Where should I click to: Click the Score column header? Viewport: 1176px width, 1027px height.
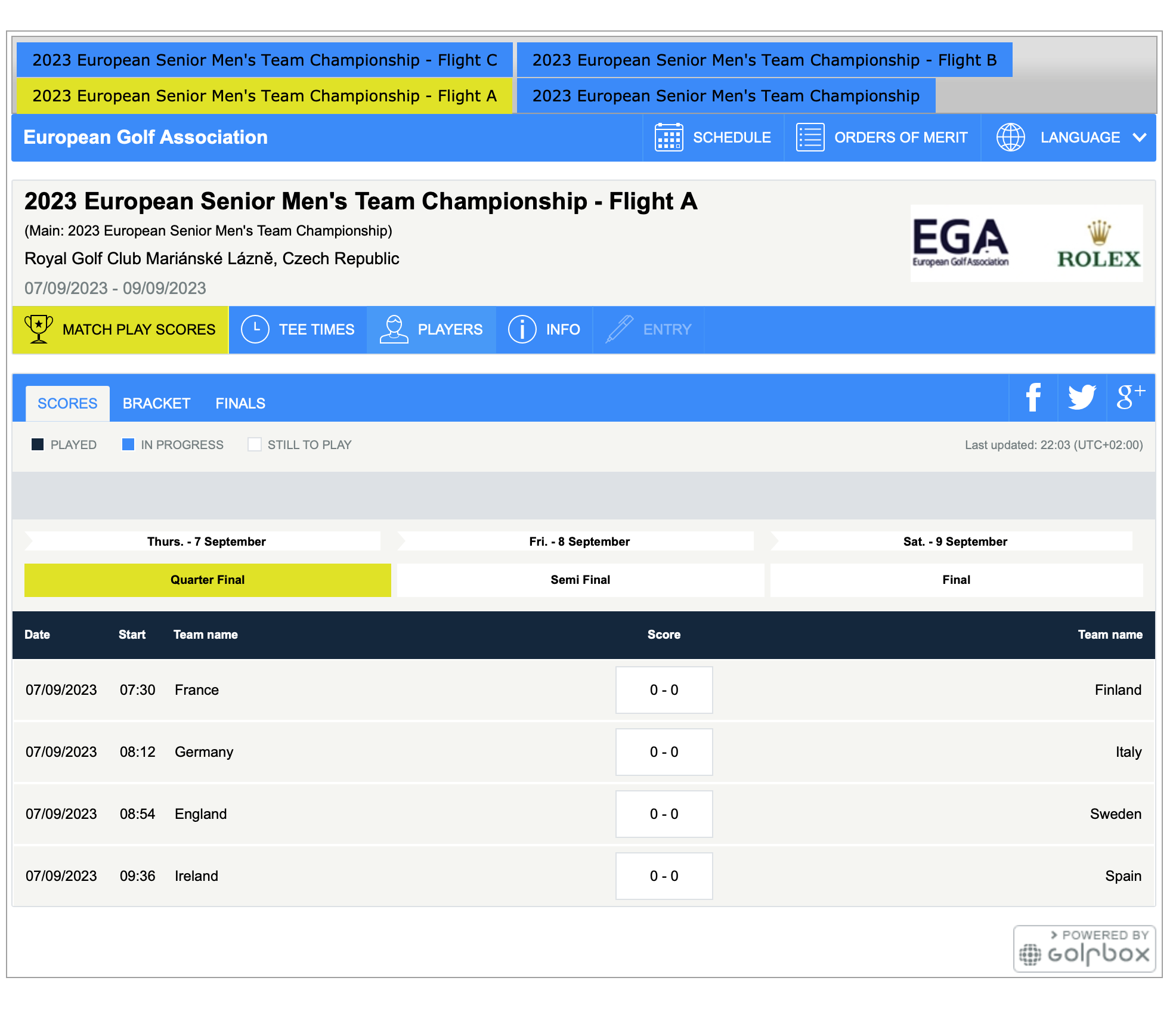[x=664, y=635]
